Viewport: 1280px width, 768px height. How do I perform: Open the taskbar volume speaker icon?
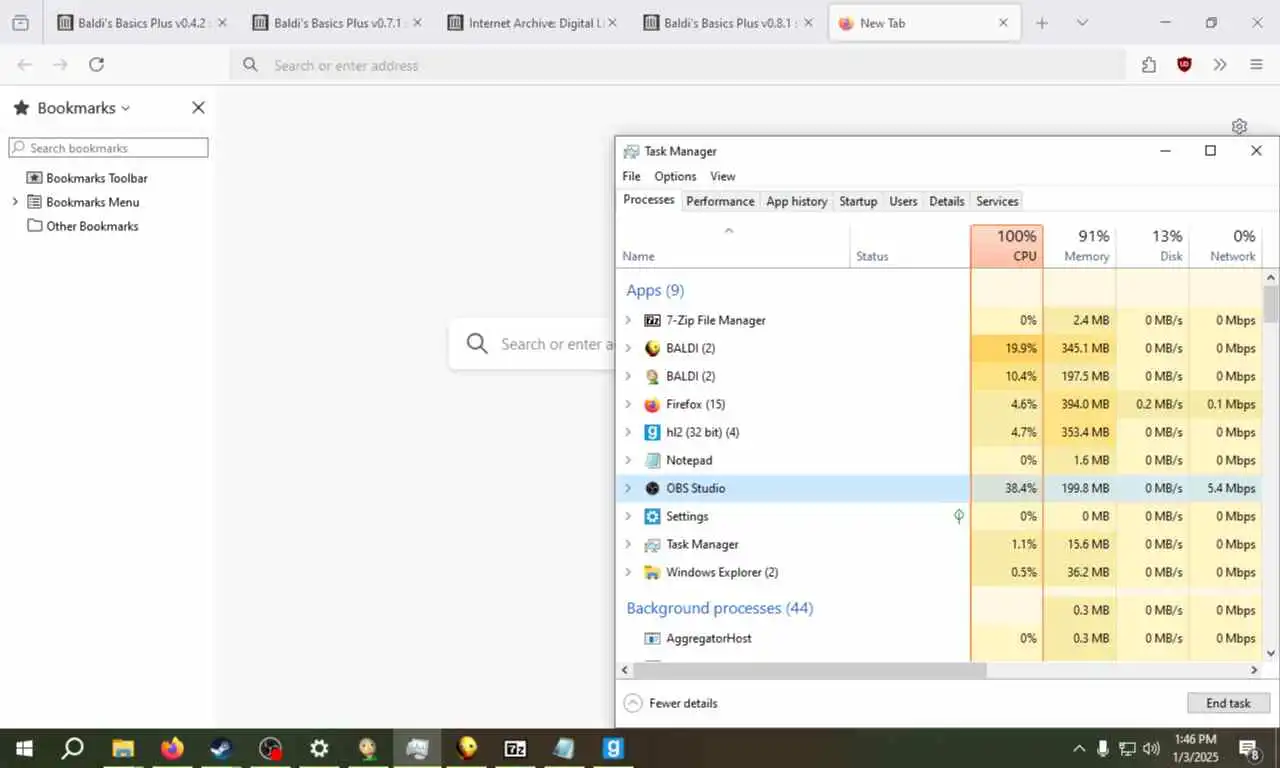point(1151,748)
